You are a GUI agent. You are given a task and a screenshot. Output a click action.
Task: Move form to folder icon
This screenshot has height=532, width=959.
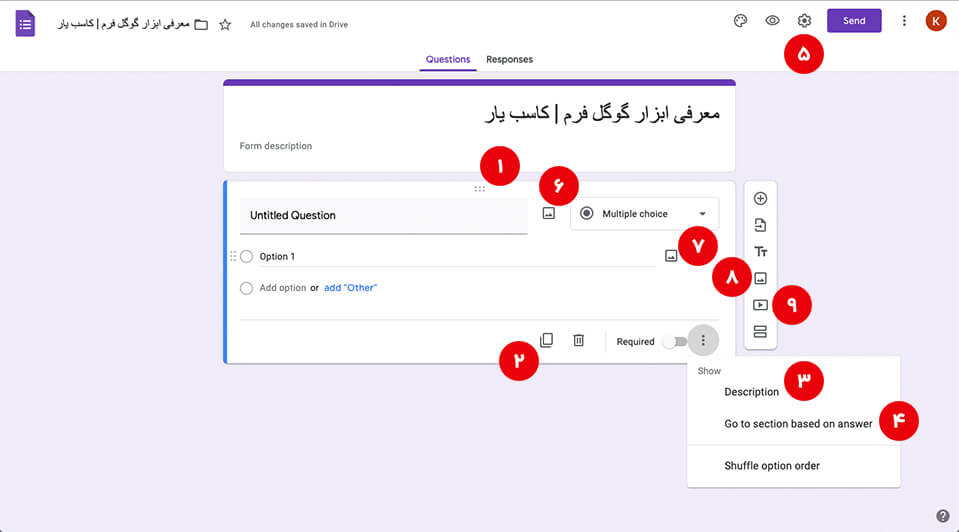[x=201, y=24]
